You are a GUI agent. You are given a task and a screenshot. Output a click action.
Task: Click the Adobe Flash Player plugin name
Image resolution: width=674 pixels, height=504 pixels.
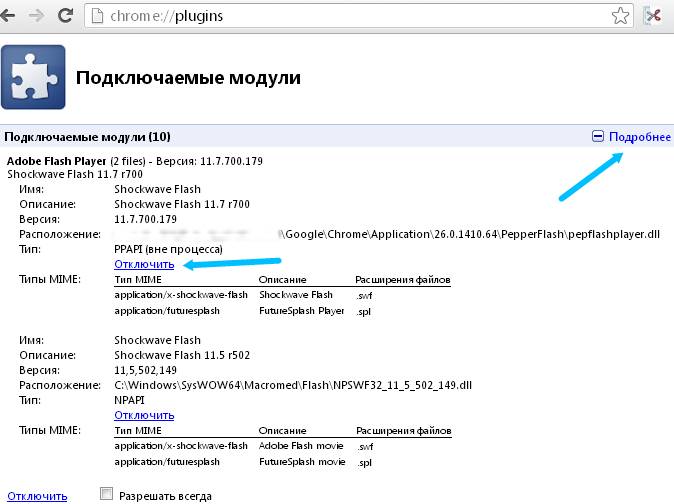56,160
